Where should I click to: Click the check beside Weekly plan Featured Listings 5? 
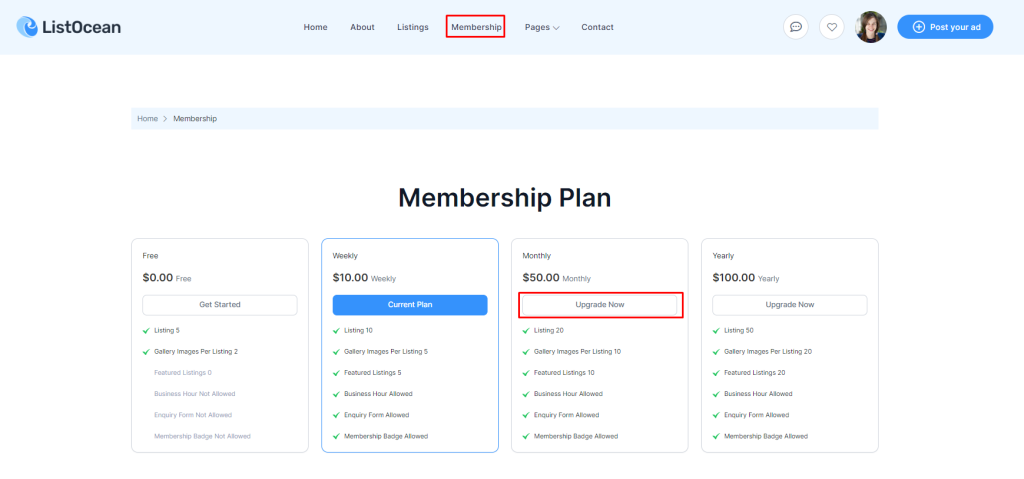(x=336, y=372)
